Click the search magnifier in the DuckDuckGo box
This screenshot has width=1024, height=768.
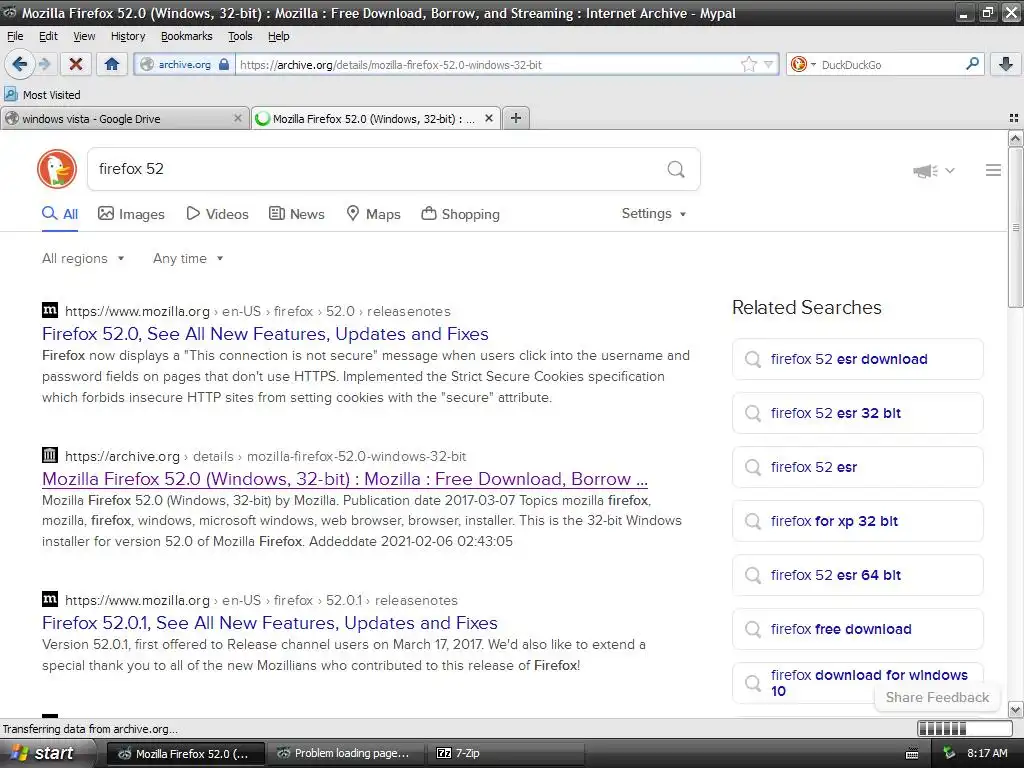pyautogui.click(x=676, y=170)
